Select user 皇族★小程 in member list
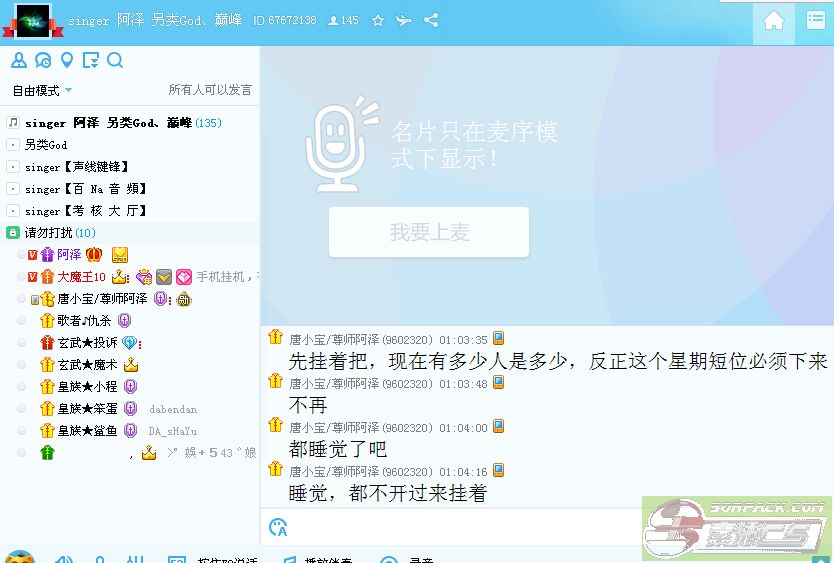Viewport: 834px width, 563px height. tap(87, 387)
